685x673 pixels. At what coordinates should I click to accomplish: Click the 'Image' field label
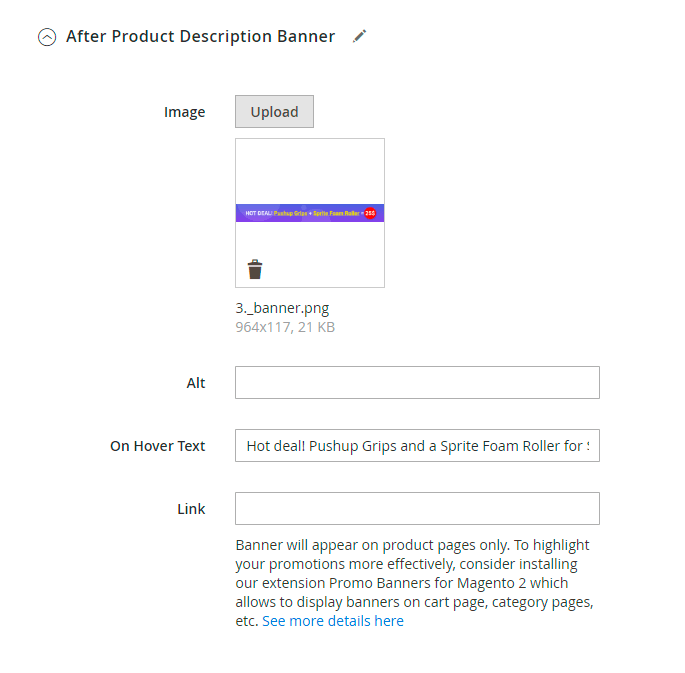click(185, 112)
